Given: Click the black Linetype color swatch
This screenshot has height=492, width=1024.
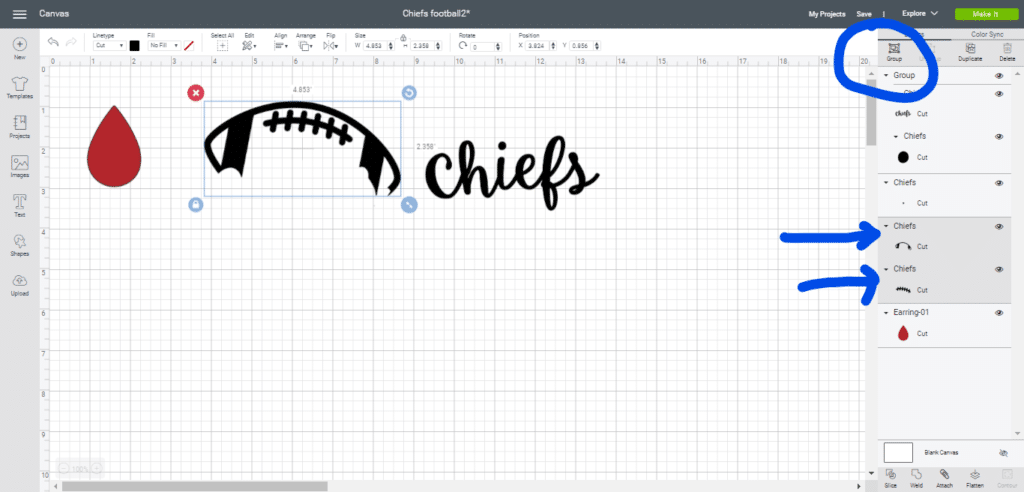Looking at the screenshot, I should point(135,46).
